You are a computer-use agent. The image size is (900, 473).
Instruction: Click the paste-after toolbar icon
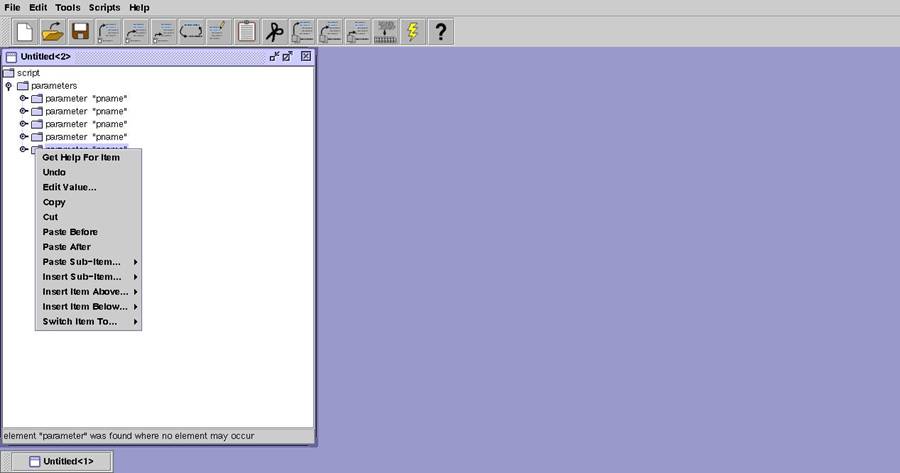358,32
